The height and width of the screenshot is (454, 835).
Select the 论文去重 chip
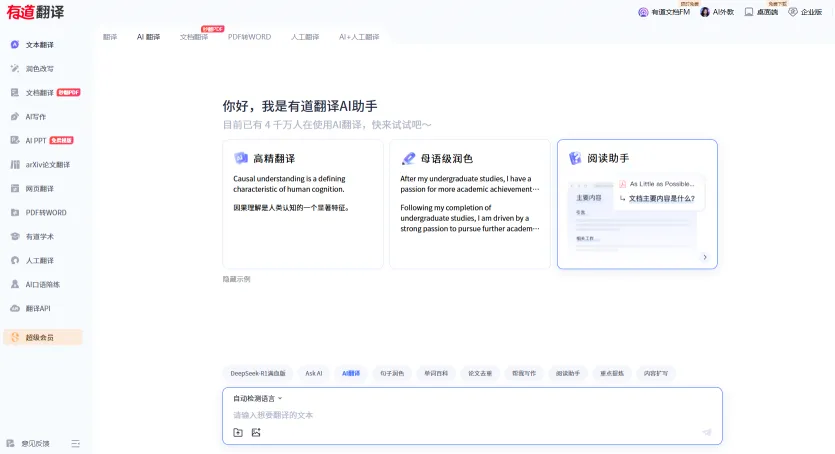480,373
